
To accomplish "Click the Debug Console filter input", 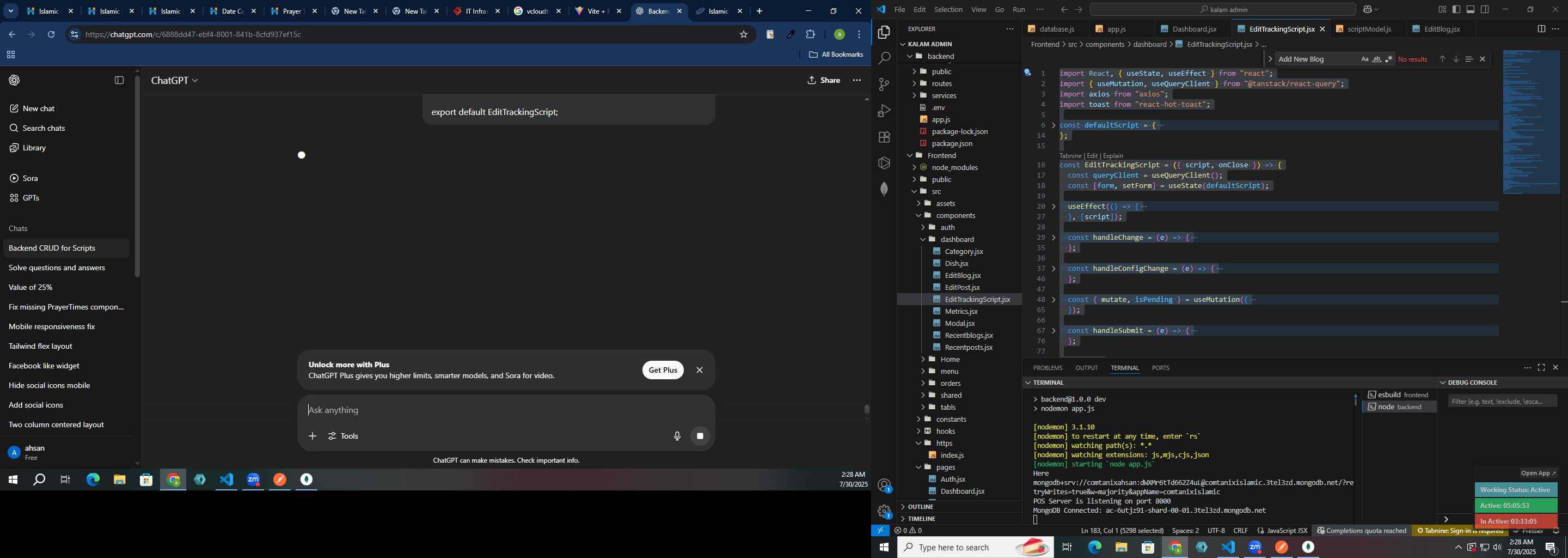I will [x=1502, y=402].
